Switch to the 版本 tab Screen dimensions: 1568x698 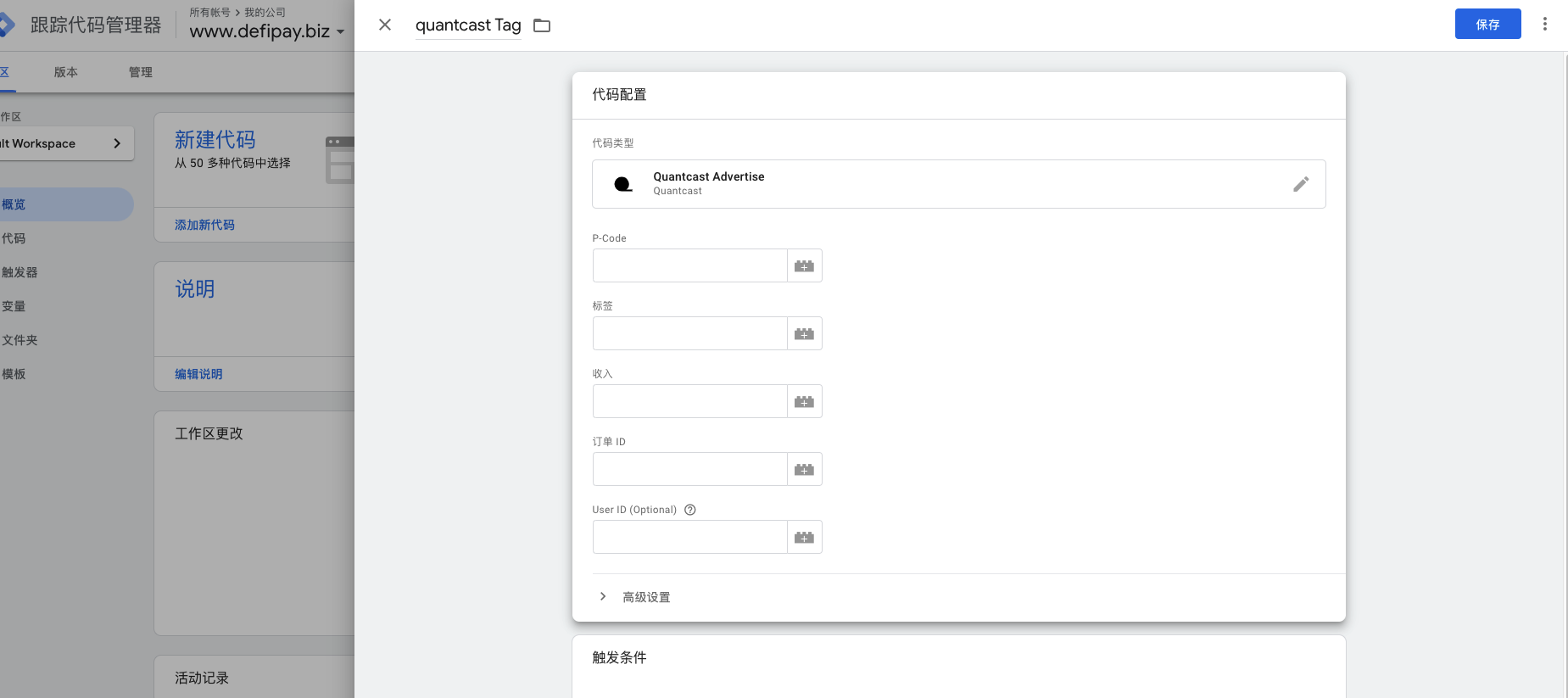(x=66, y=72)
